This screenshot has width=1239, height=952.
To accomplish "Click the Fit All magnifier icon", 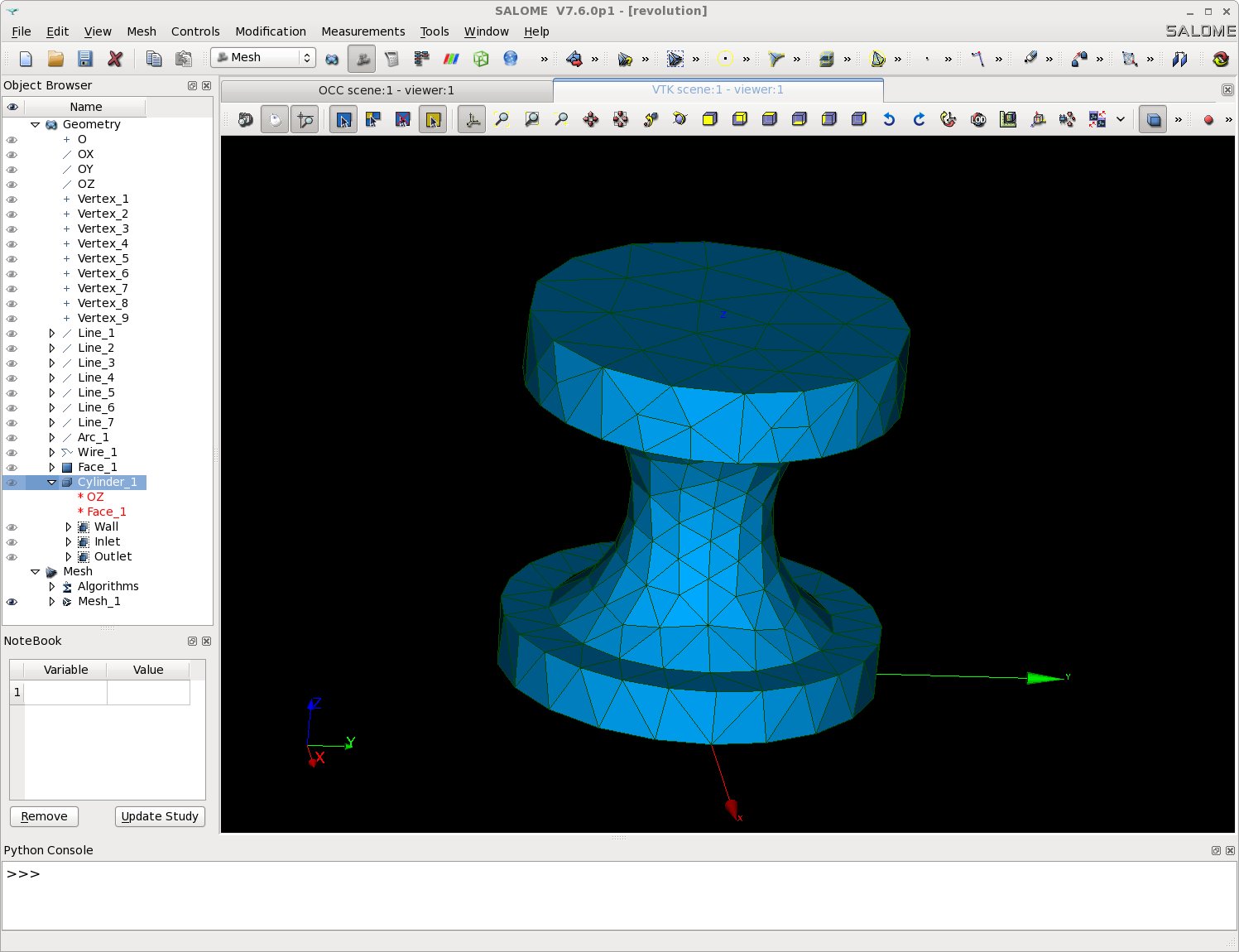I will pyautogui.click(x=502, y=120).
